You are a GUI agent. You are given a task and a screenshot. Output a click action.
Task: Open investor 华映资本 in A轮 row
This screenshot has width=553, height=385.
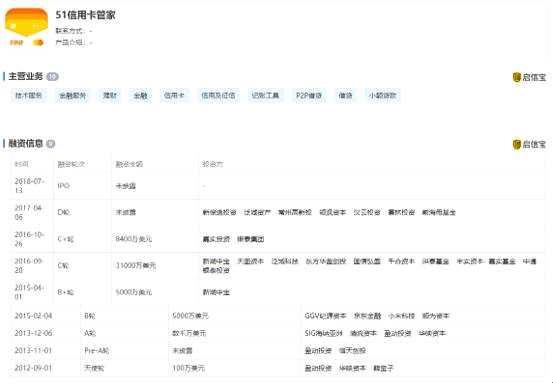432,333
